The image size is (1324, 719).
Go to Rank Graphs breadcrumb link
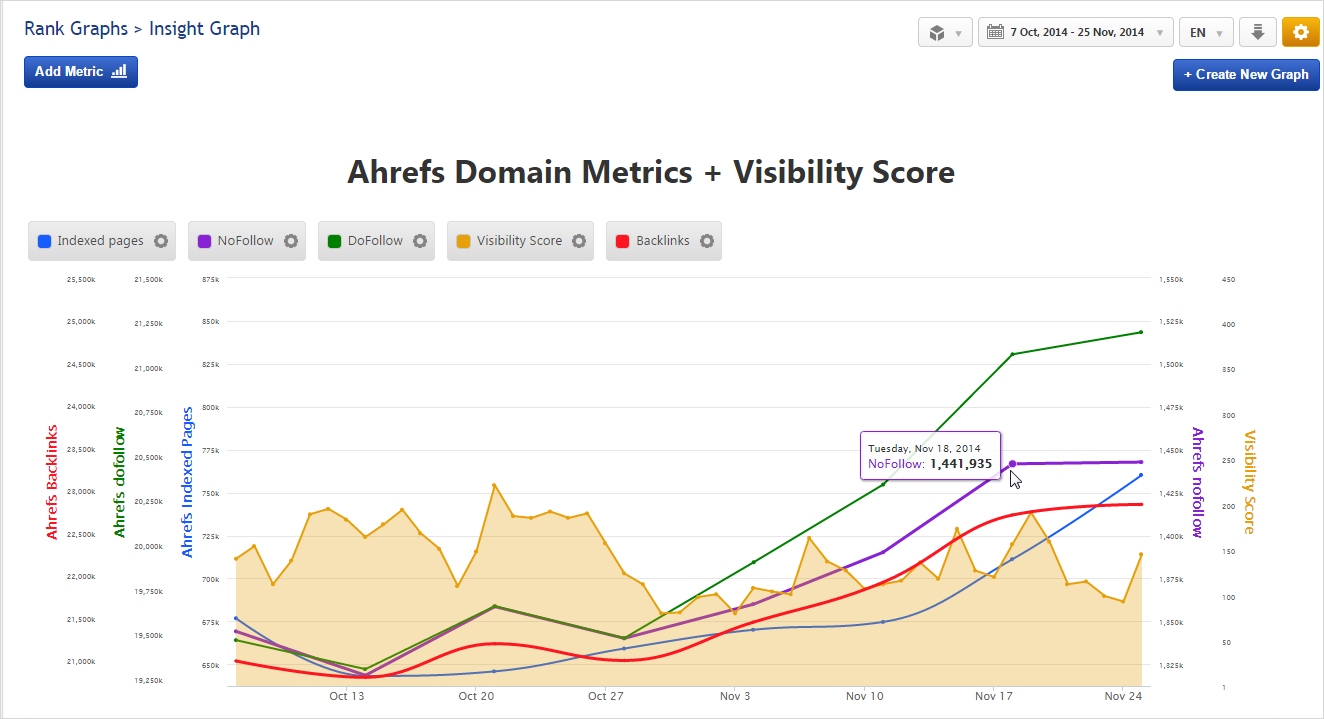tap(76, 28)
